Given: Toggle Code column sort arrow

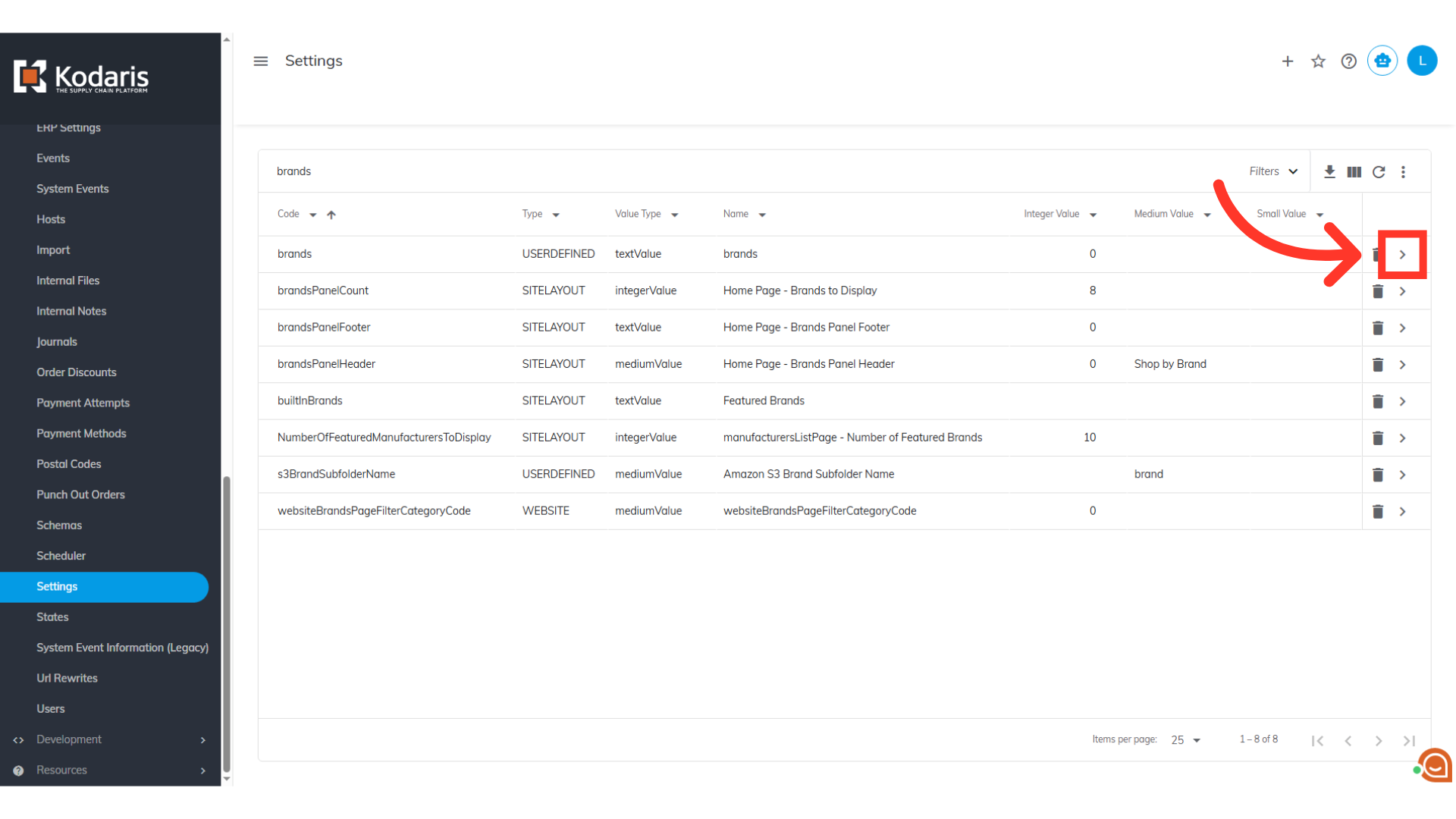Looking at the screenshot, I should [331, 215].
